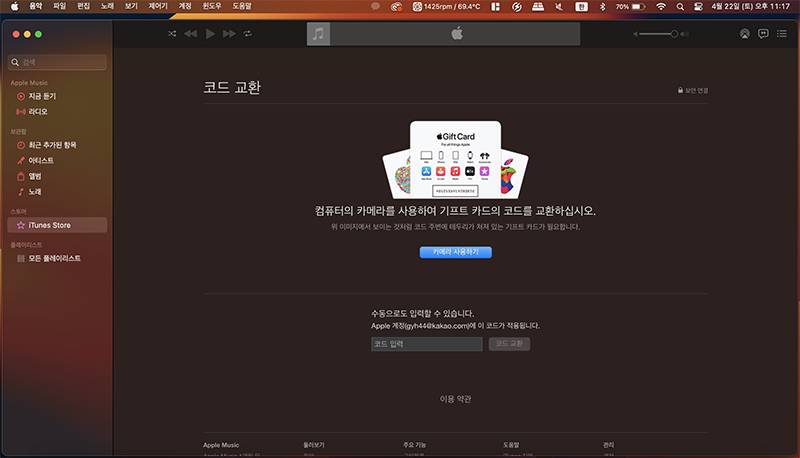Click the fan speed 1425rpm status item
The height and width of the screenshot is (458, 800).
coord(446,6)
